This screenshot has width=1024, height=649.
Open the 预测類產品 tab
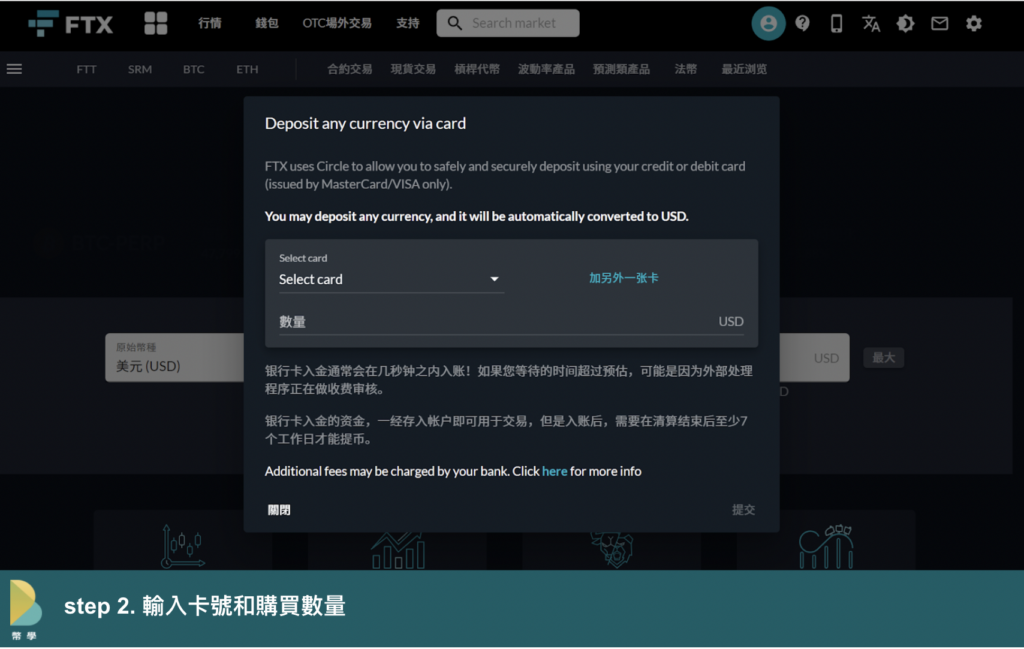[x=621, y=69]
